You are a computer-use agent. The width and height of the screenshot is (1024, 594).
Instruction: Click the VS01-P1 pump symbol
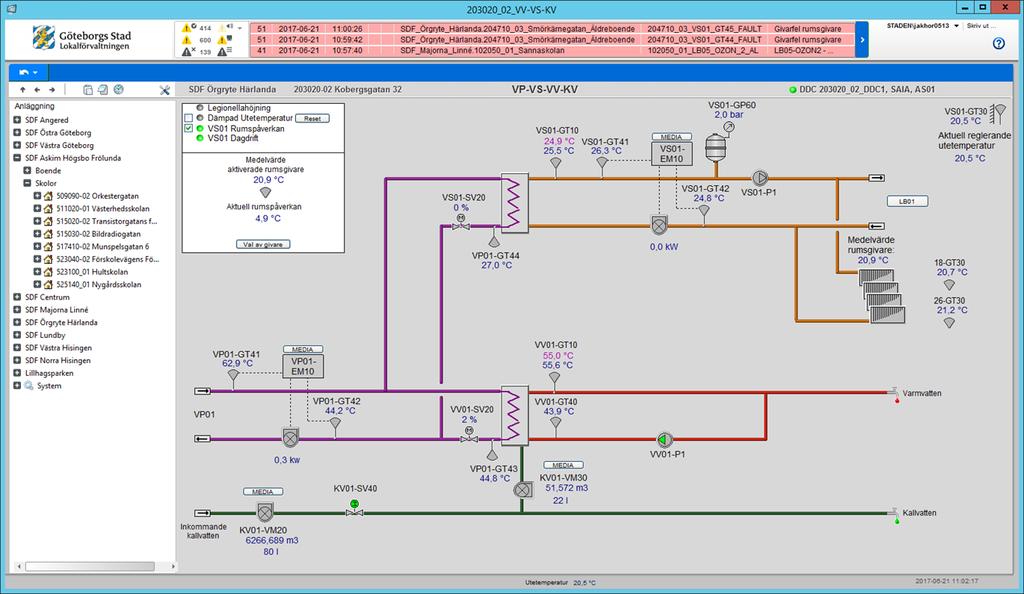pos(760,178)
